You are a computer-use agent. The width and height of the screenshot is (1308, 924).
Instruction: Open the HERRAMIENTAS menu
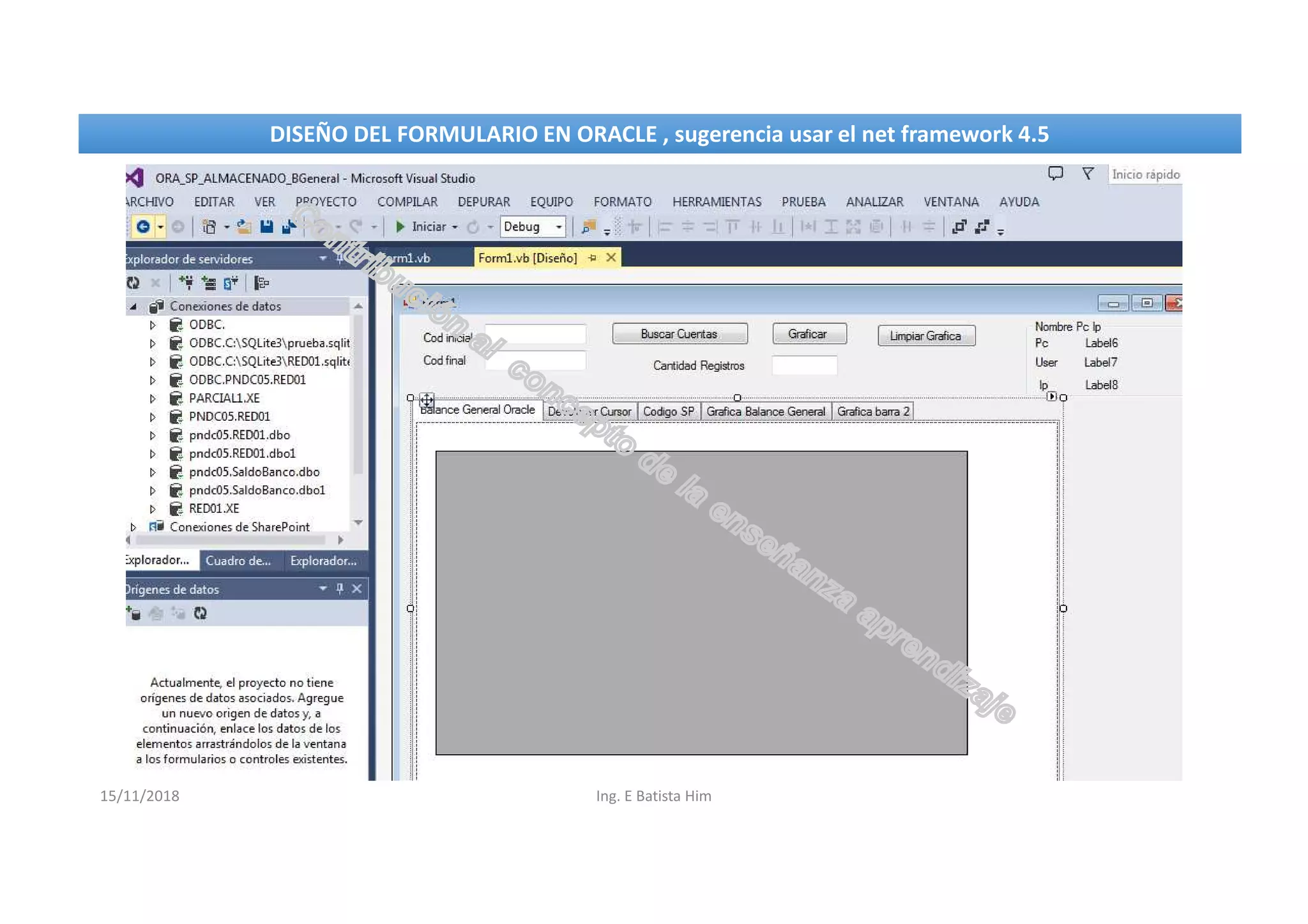coord(717,202)
